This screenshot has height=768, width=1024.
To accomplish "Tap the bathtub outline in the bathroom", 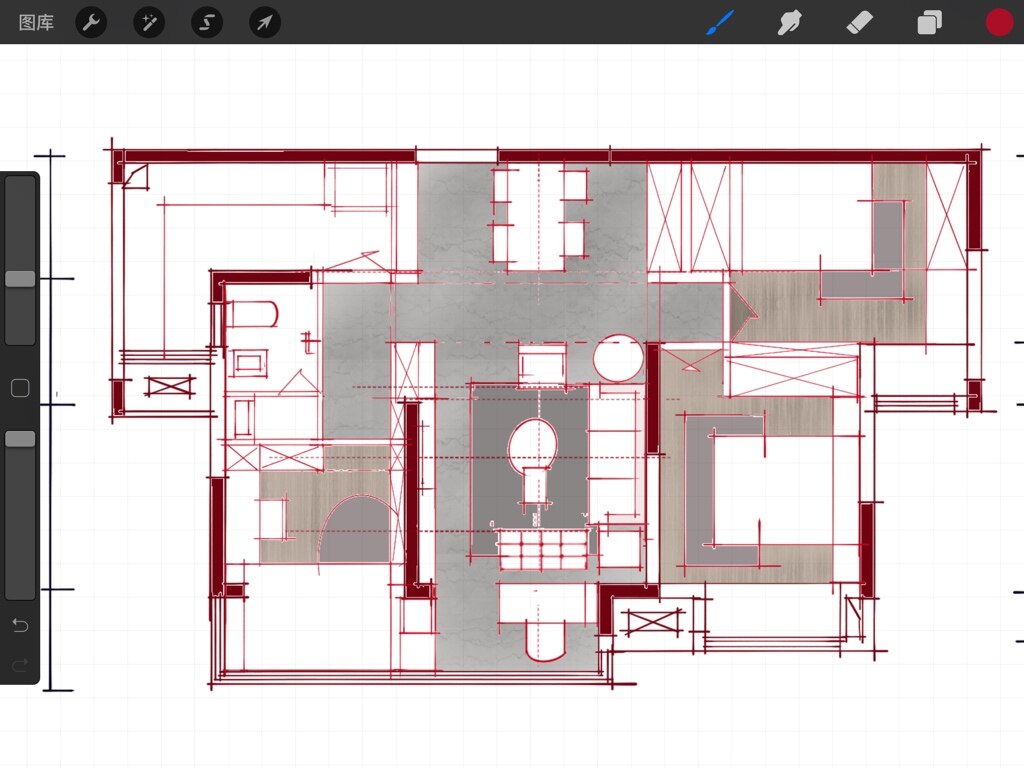I will (250, 316).
